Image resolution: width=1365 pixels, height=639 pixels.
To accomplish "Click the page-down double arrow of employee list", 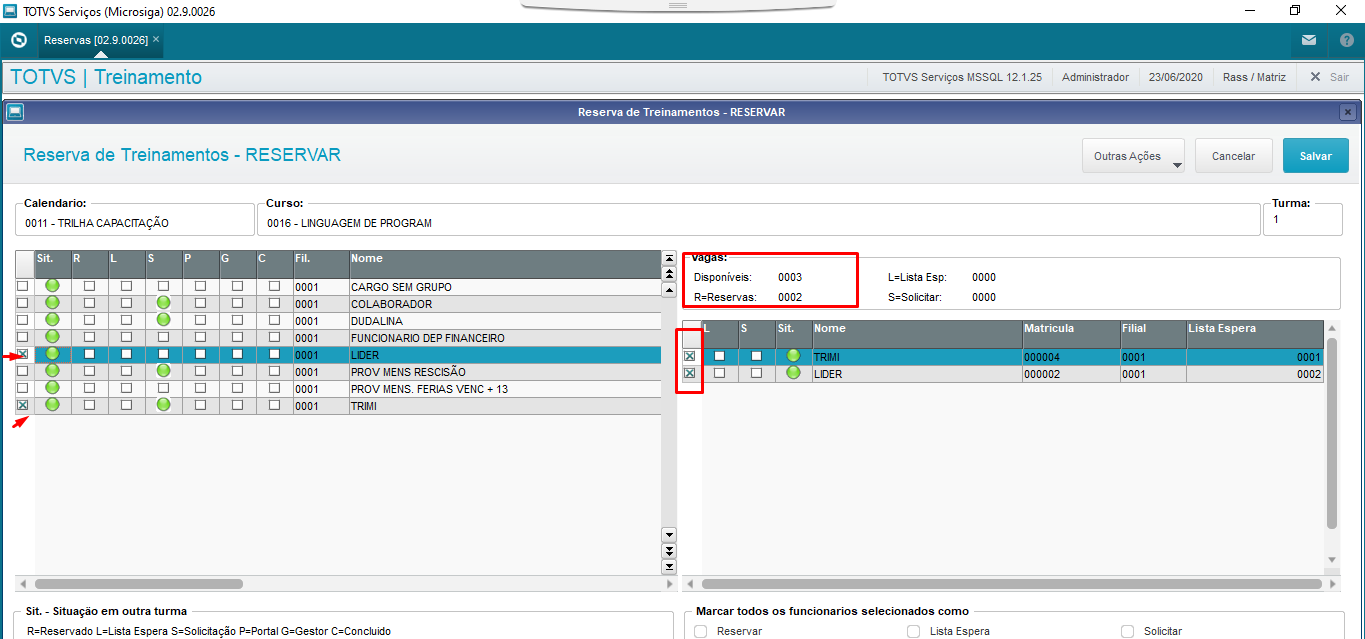I will (669, 551).
